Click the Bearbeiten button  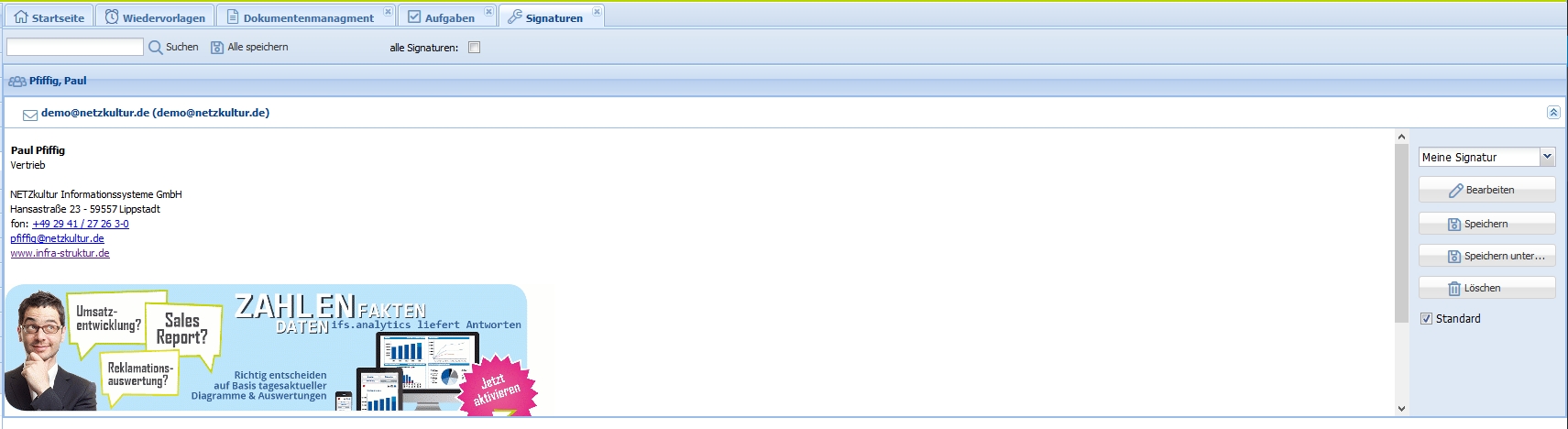pos(1486,190)
